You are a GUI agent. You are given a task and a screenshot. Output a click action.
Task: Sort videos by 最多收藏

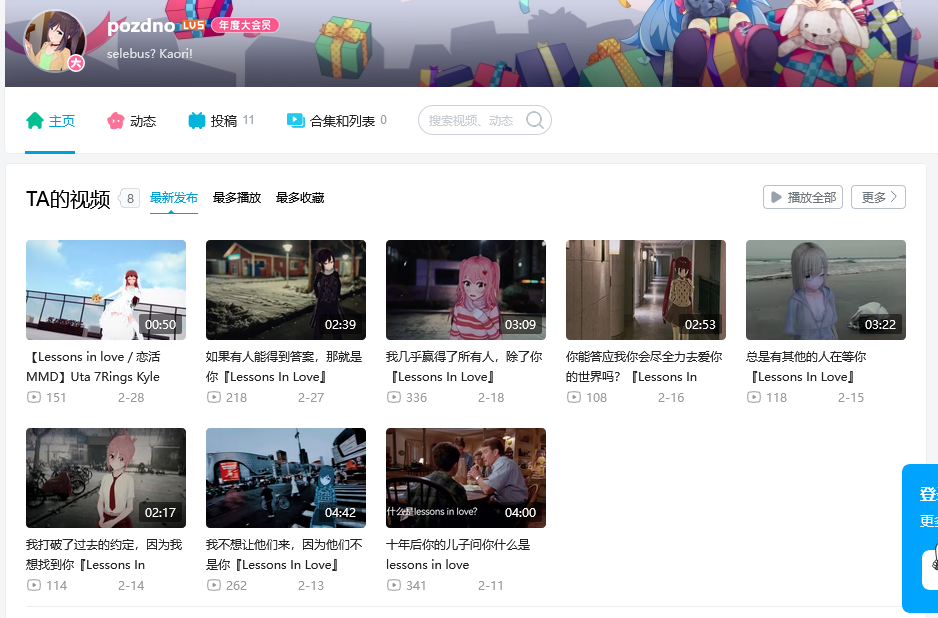[300, 198]
